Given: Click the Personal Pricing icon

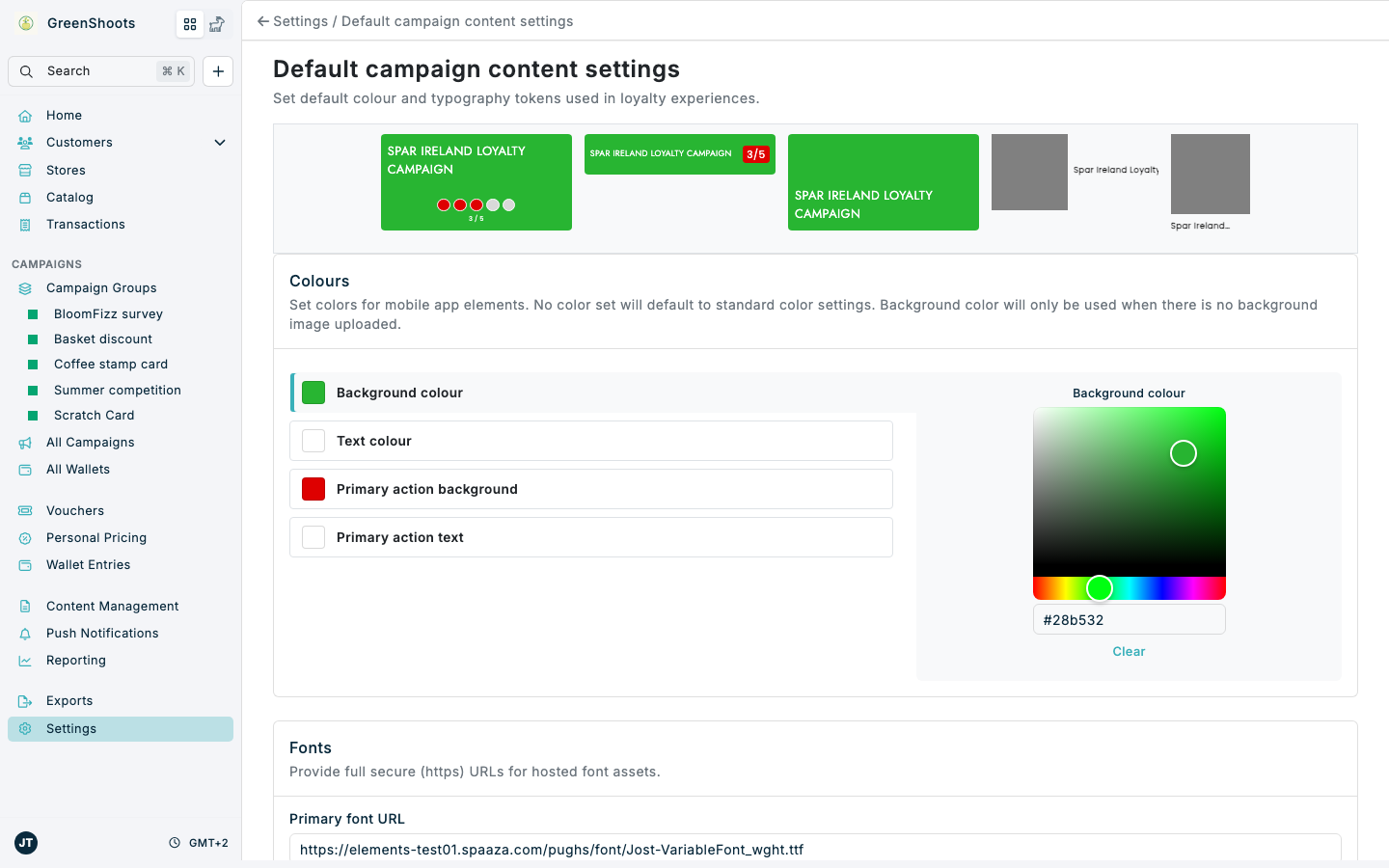Looking at the screenshot, I should coord(25,538).
